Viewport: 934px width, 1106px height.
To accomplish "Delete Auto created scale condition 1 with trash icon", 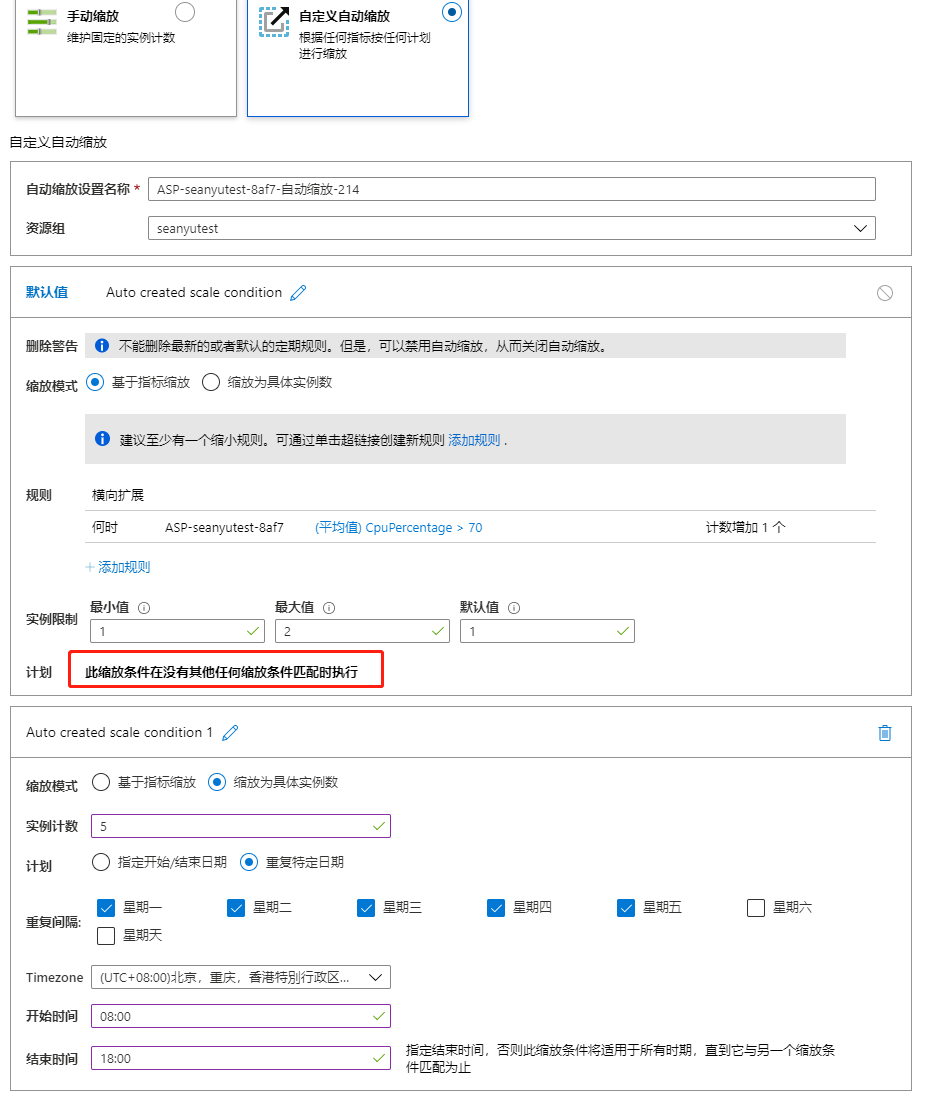I will pyautogui.click(x=884, y=733).
